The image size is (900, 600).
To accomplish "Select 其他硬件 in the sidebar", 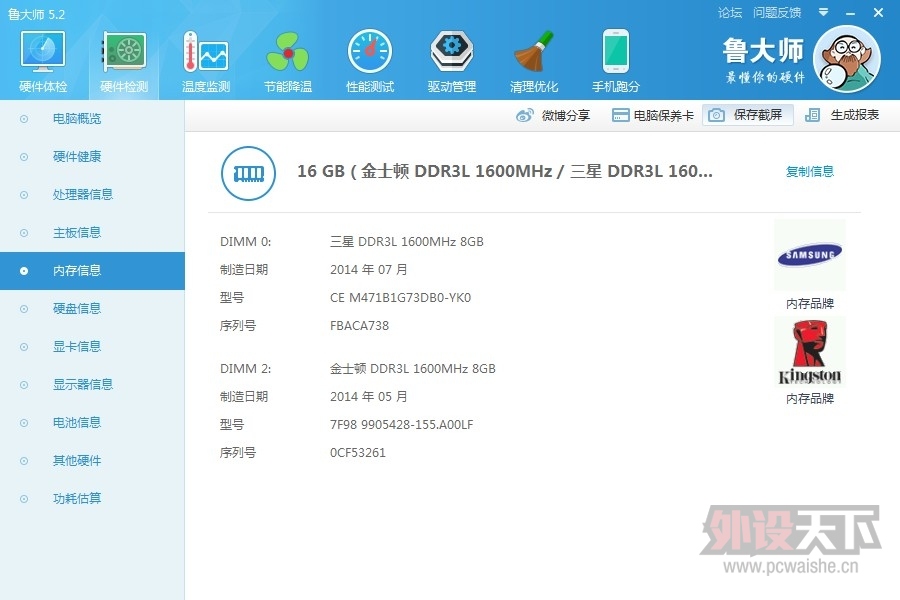I will click(x=92, y=460).
